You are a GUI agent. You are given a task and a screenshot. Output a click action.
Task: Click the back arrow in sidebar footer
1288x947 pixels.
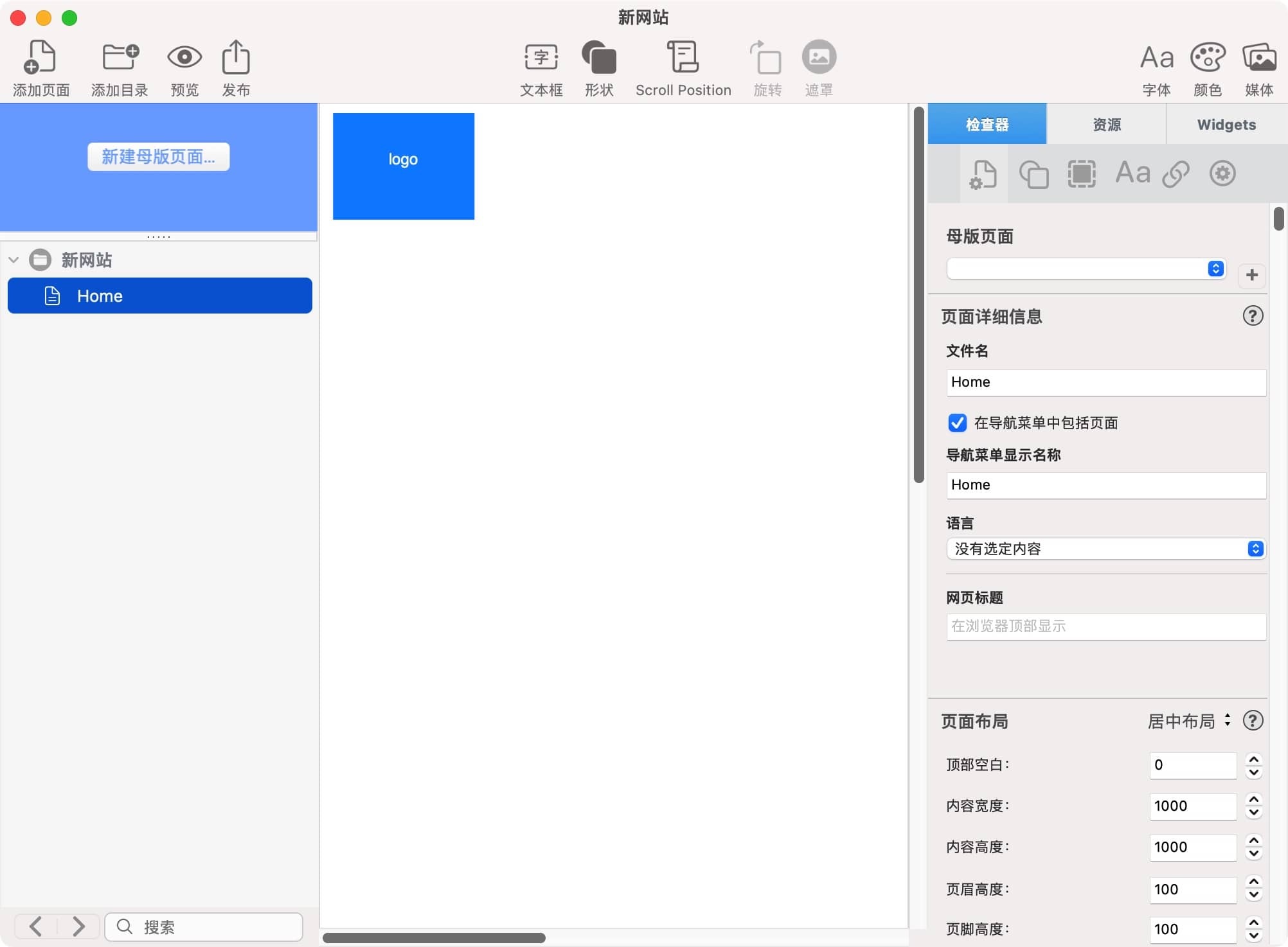point(36,926)
